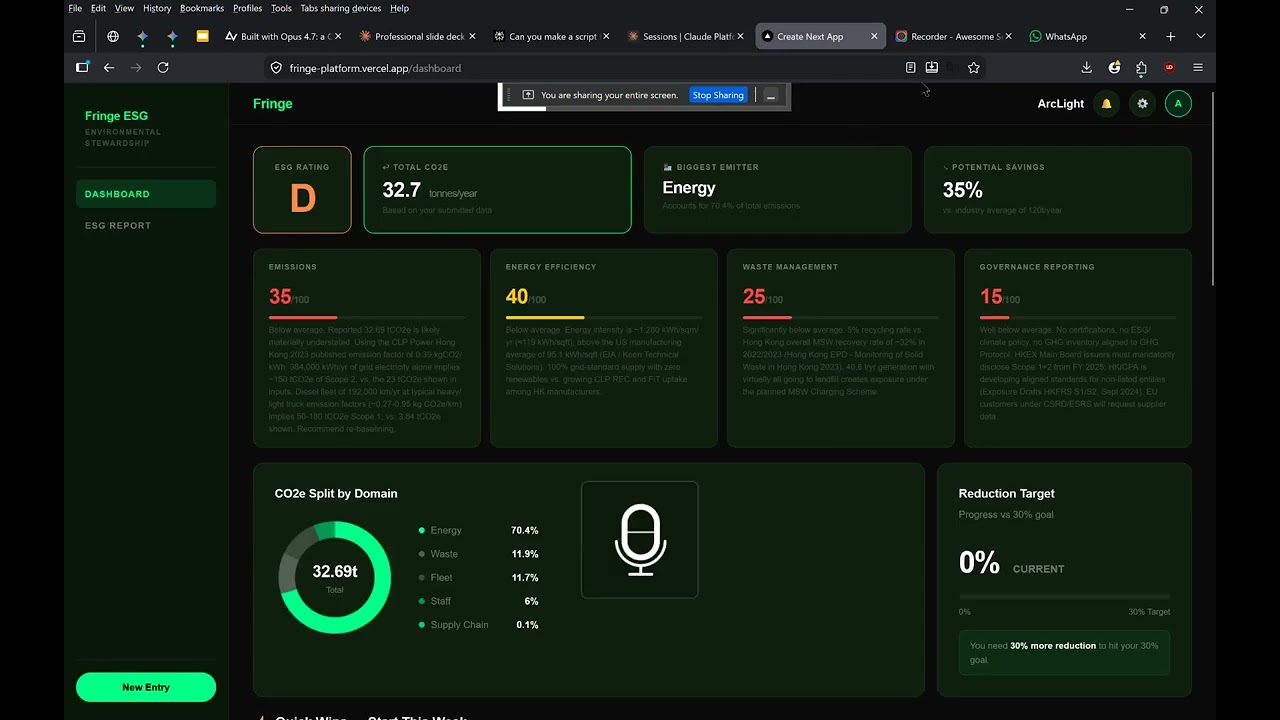This screenshot has width=1280, height=720.
Task: Click the Biggest Emitter Energy card
Action: coord(777,190)
